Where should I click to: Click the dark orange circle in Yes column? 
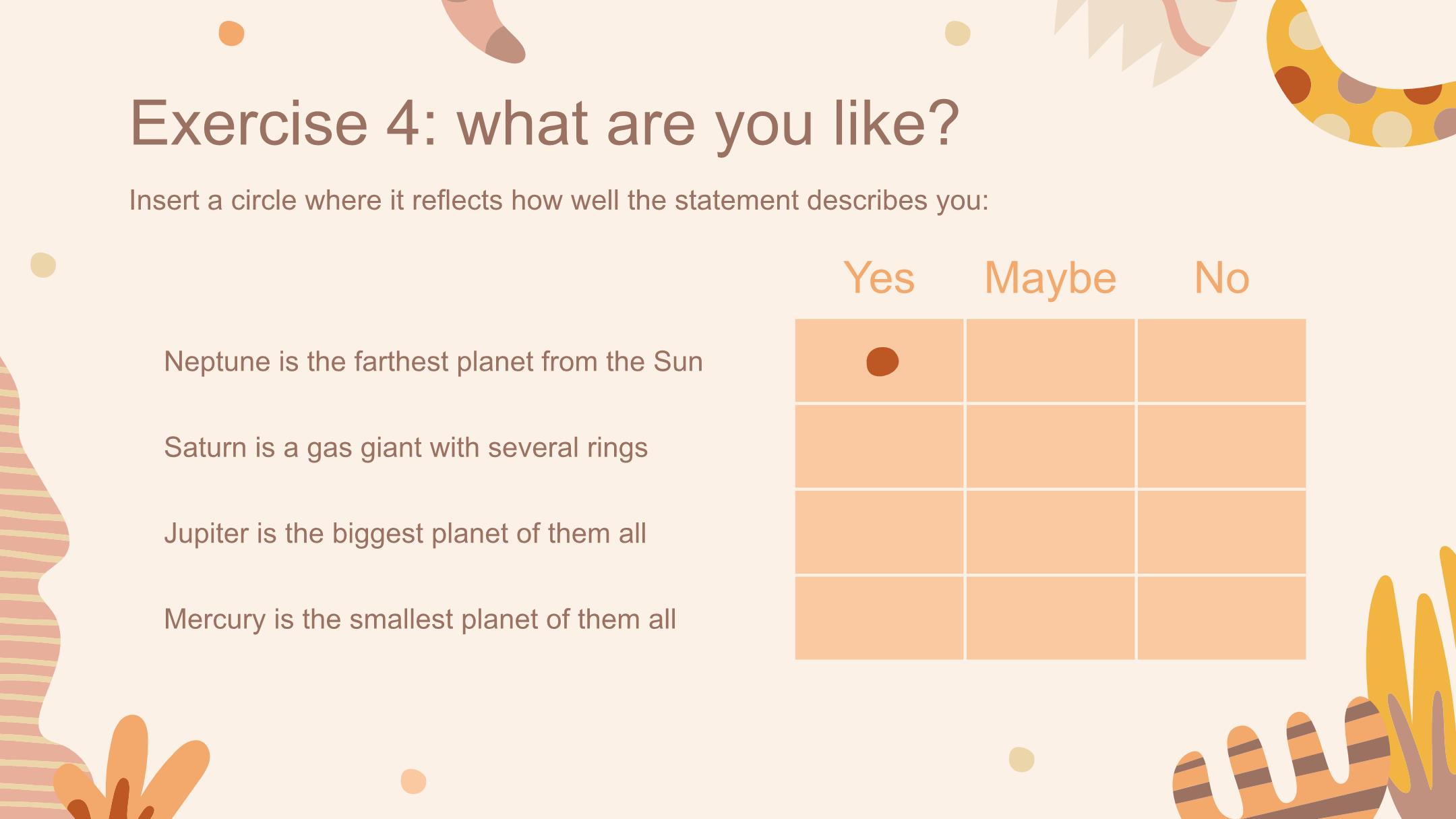tap(882, 361)
